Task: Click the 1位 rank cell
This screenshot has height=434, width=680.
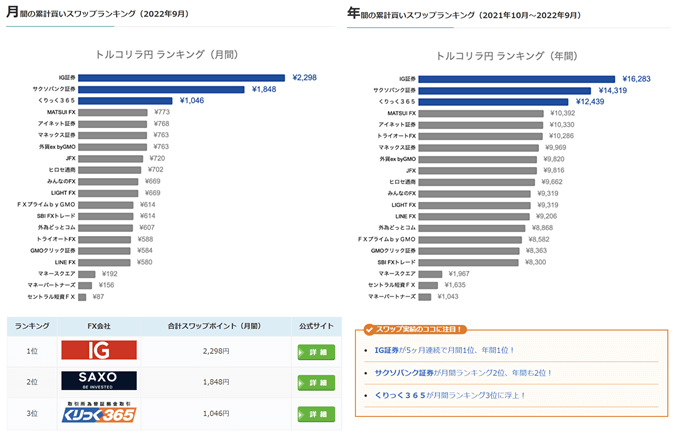Action: pyautogui.click(x=32, y=351)
